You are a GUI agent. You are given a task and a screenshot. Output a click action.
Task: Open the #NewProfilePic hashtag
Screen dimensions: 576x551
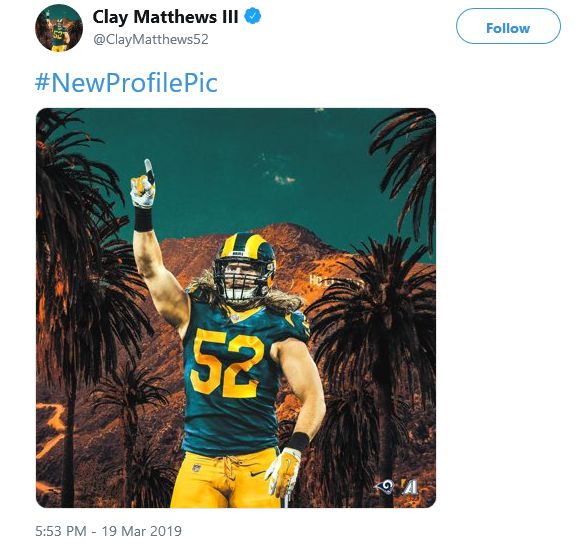pyautogui.click(x=126, y=82)
